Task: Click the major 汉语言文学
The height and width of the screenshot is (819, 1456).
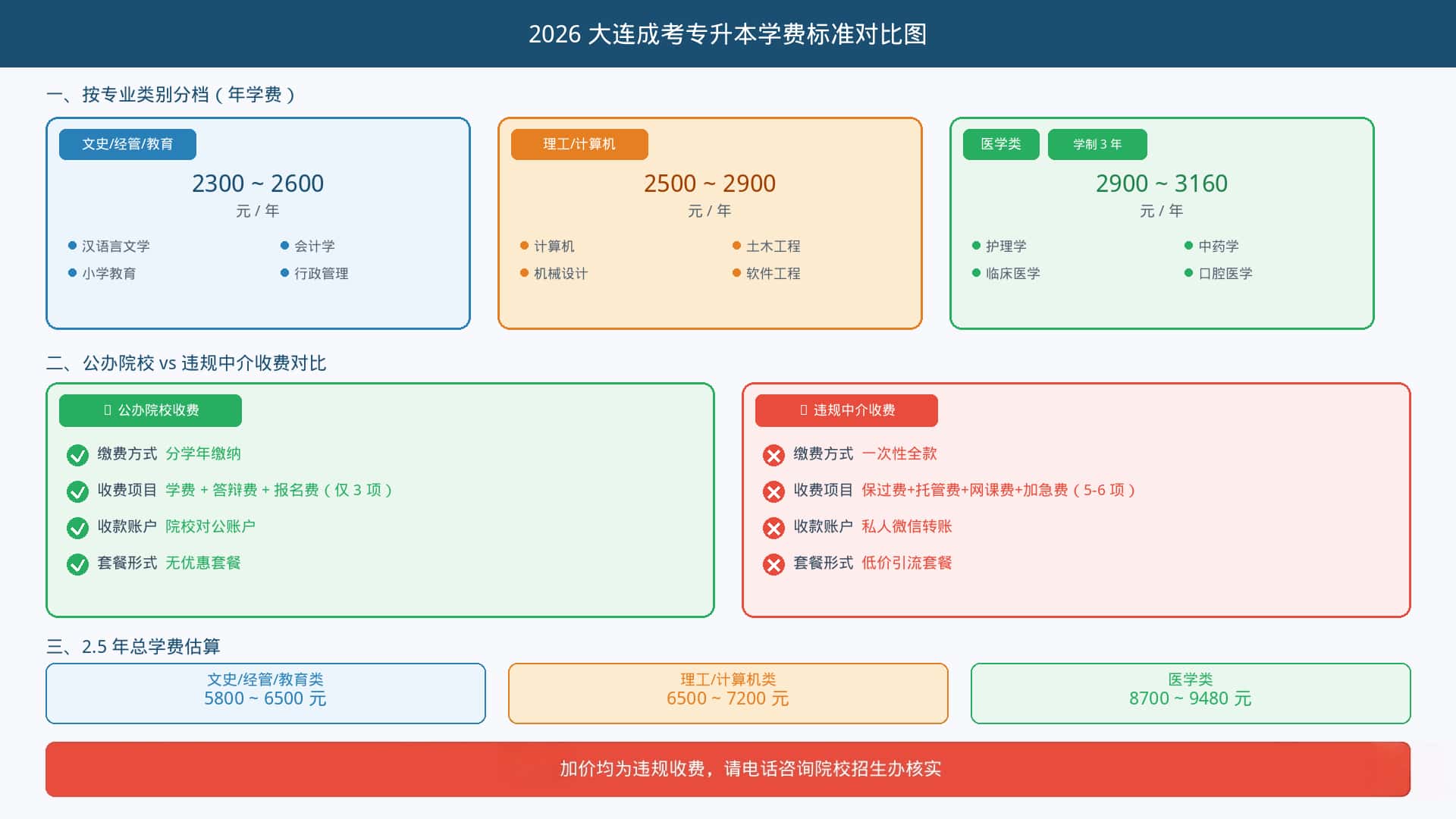Action: (x=116, y=246)
